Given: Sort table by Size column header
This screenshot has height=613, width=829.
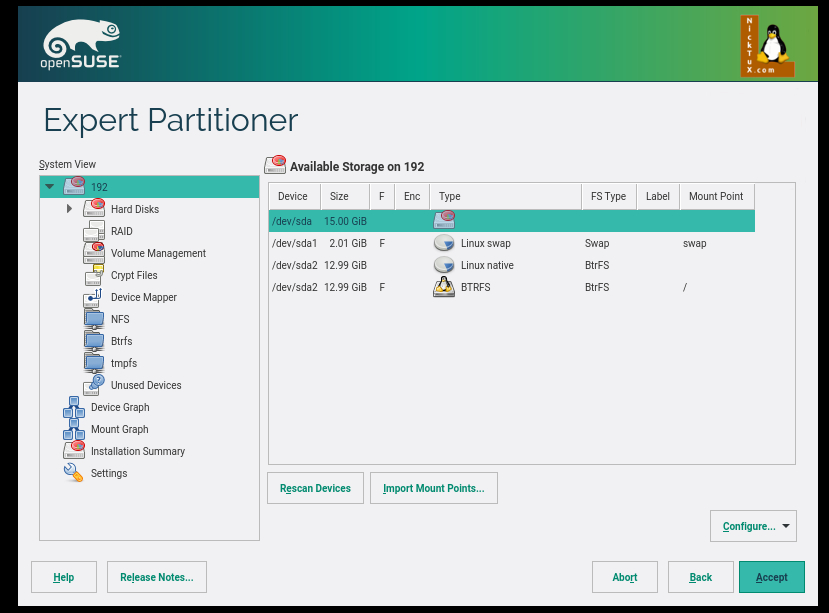Looking at the screenshot, I should (339, 197).
